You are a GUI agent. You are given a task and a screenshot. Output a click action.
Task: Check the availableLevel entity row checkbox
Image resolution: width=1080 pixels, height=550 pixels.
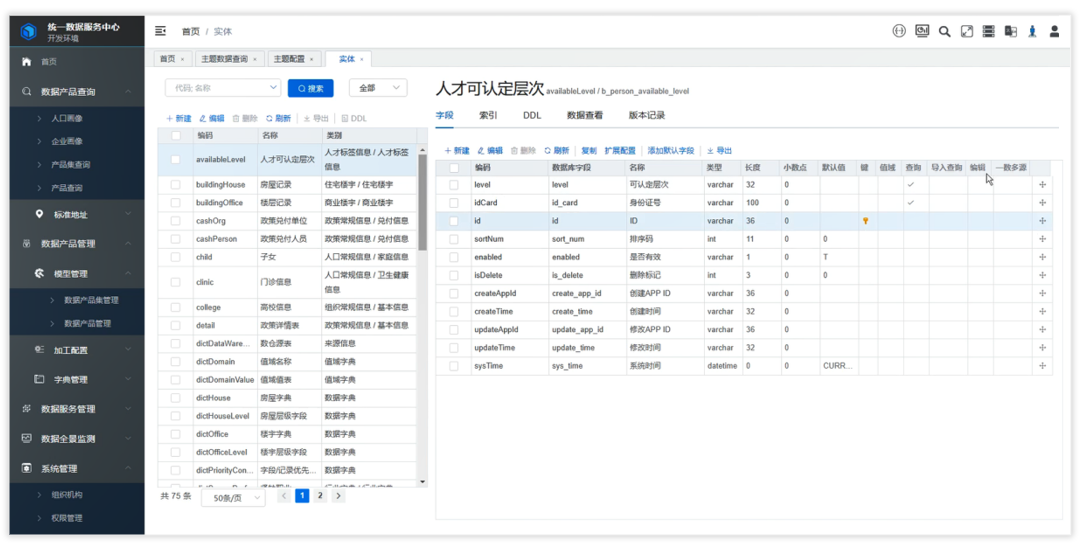pyautogui.click(x=176, y=160)
